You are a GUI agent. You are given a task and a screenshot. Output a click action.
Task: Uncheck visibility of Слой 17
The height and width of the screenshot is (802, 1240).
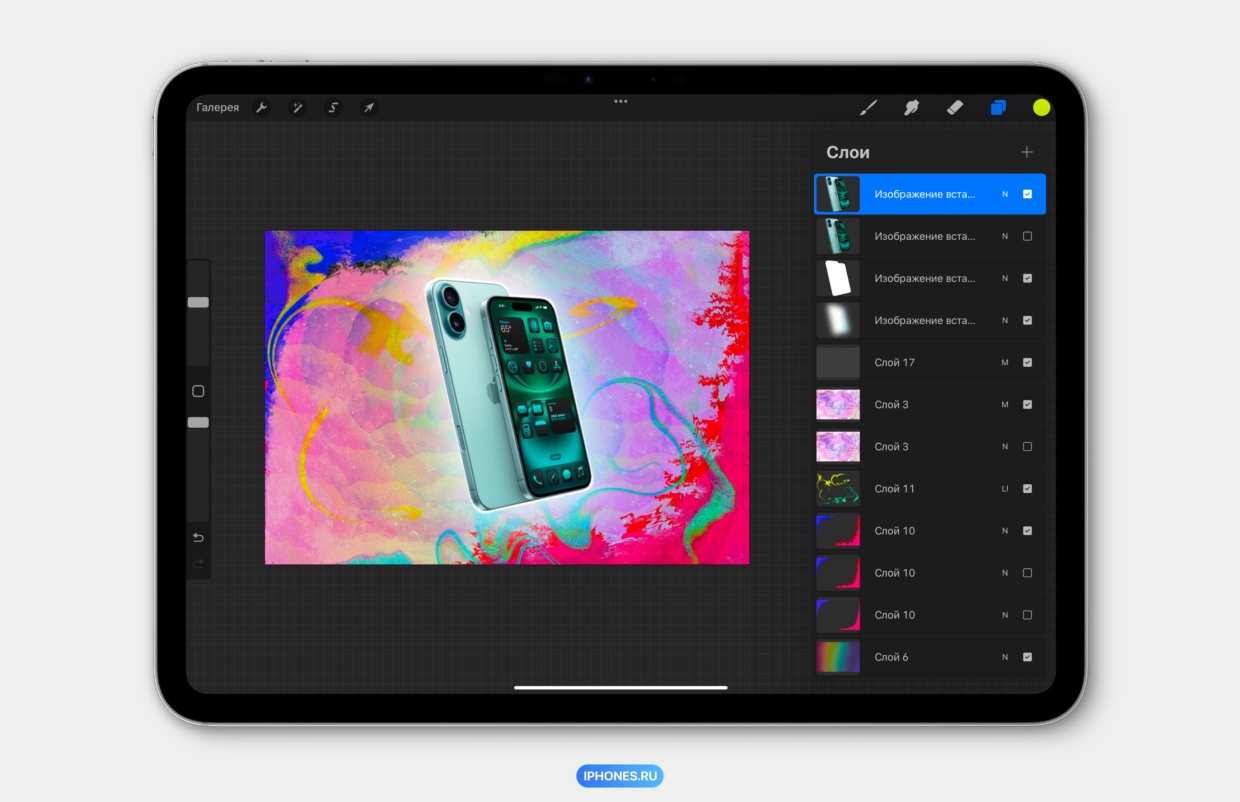[x=1027, y=362]
